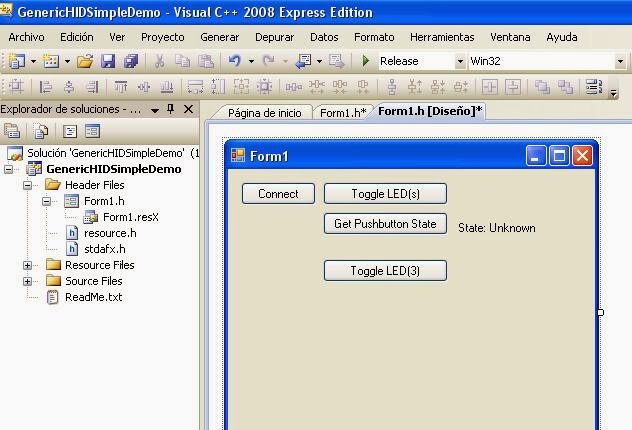Select the Toggle LED(s) button
Viewport: 632px width, 430px height.
pos(385,194)
